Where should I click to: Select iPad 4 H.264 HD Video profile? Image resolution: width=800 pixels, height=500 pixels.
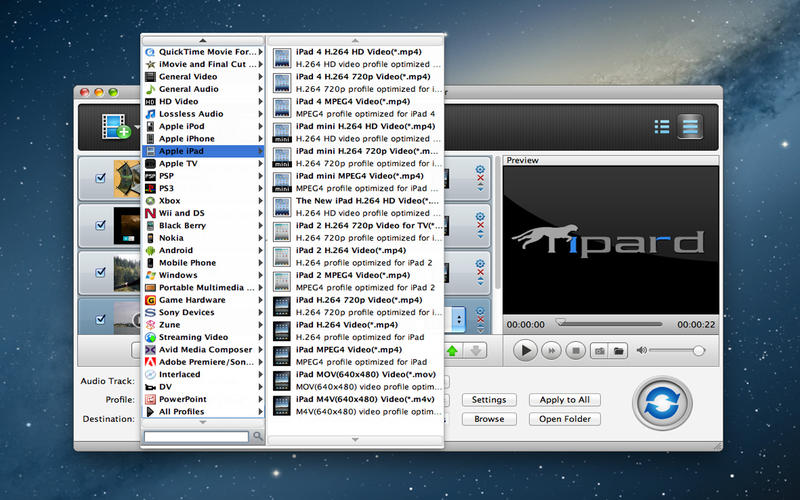tap(356, 58)
